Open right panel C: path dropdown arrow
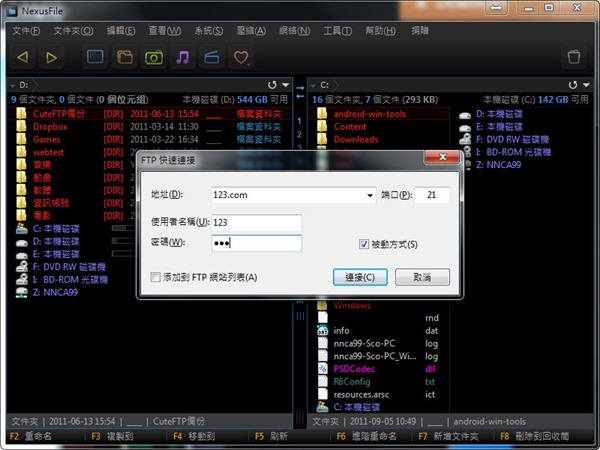 click(313, 85)
